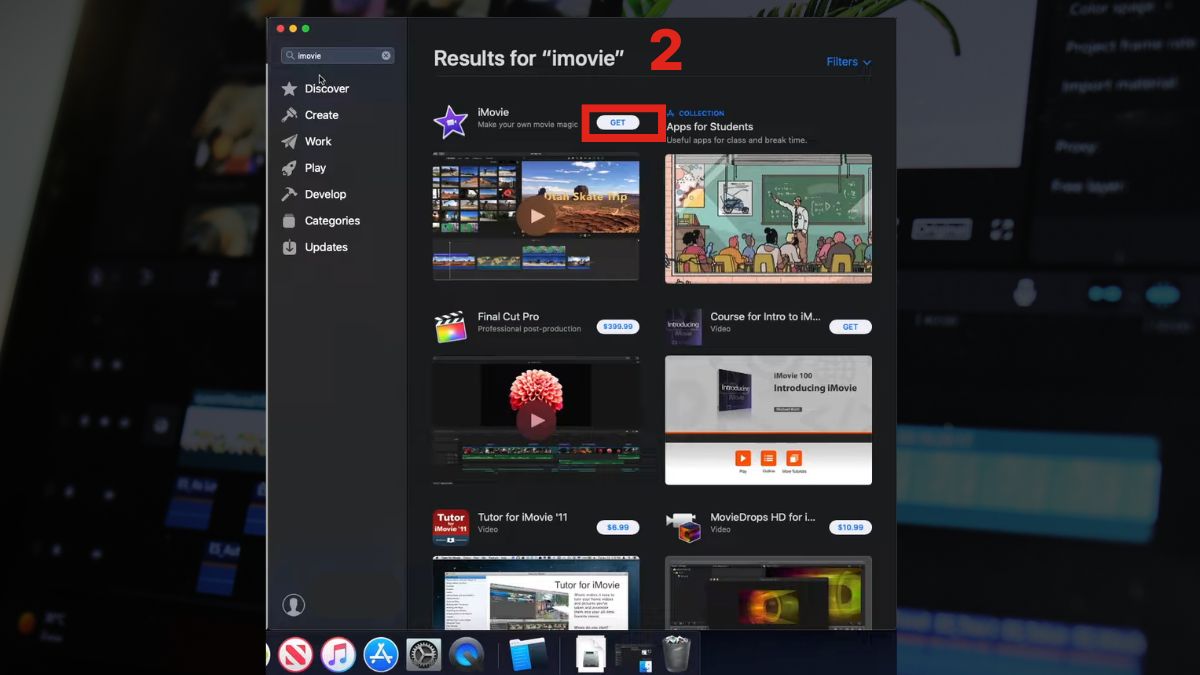Open the iMovie app title
The width and height of the screenshot is (1200, 675).
pos(493,112)
